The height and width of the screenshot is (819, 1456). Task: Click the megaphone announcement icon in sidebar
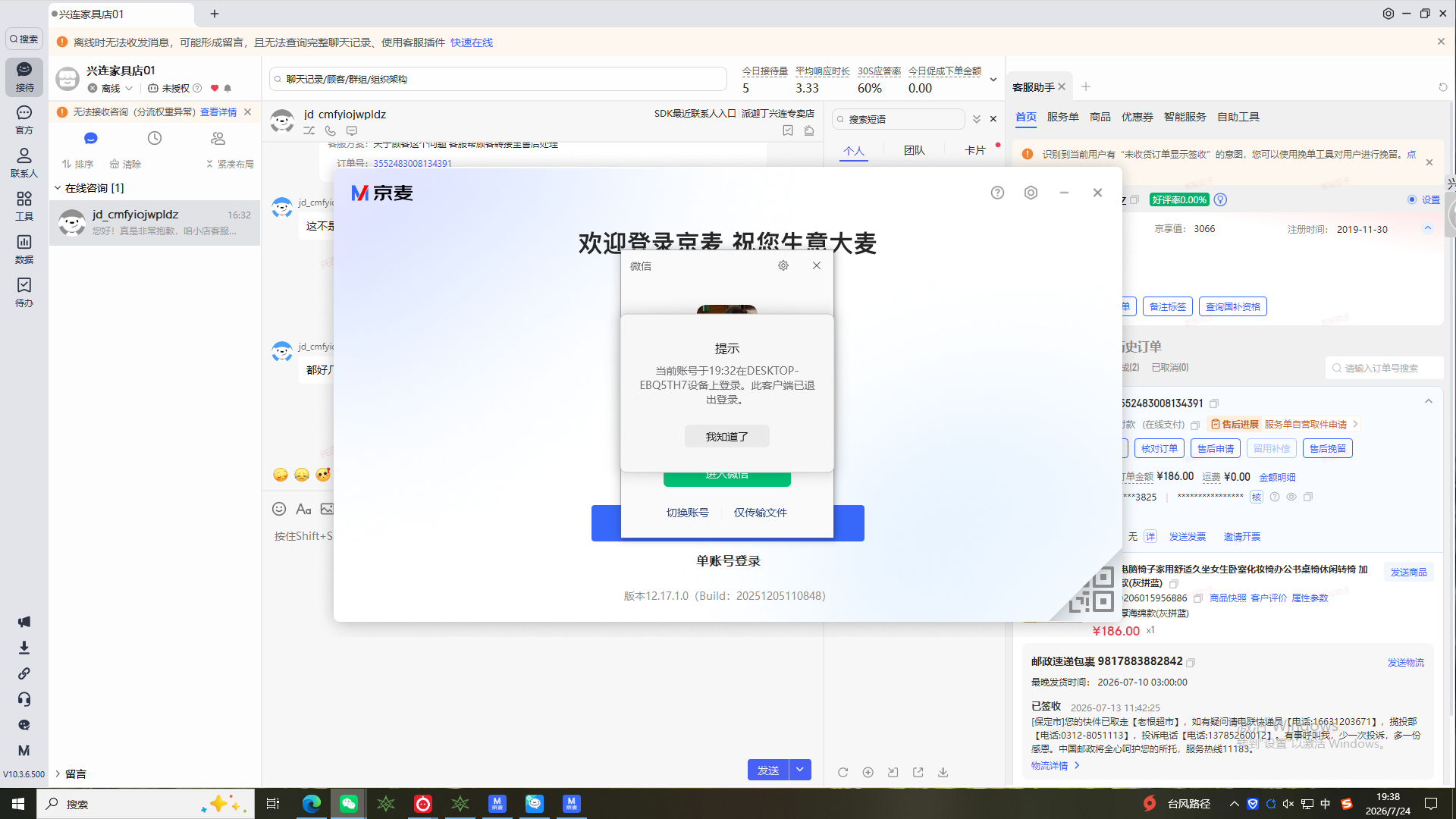tap(24, 622)
